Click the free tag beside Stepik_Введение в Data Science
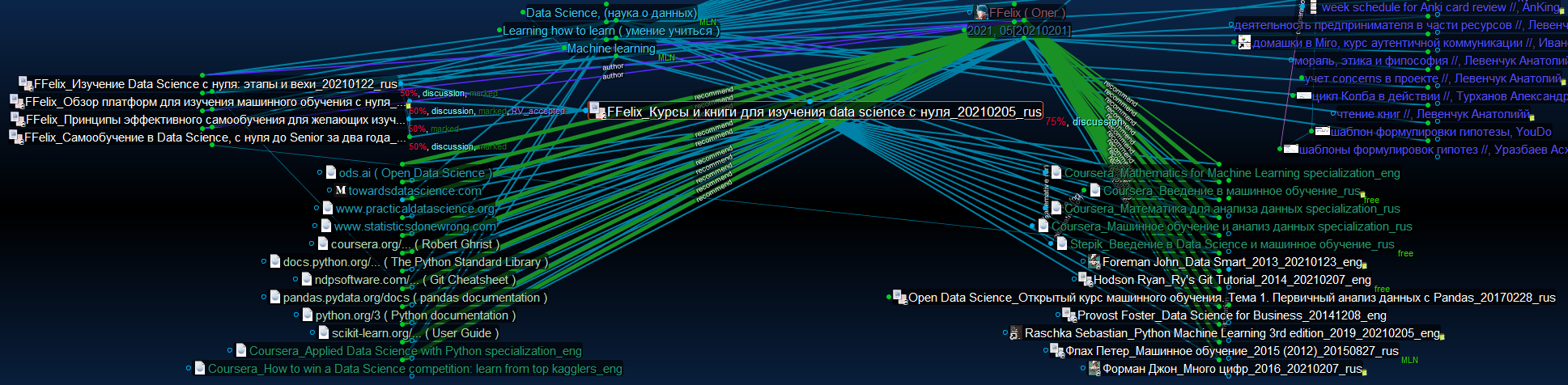 click(x=1405, y=253)
